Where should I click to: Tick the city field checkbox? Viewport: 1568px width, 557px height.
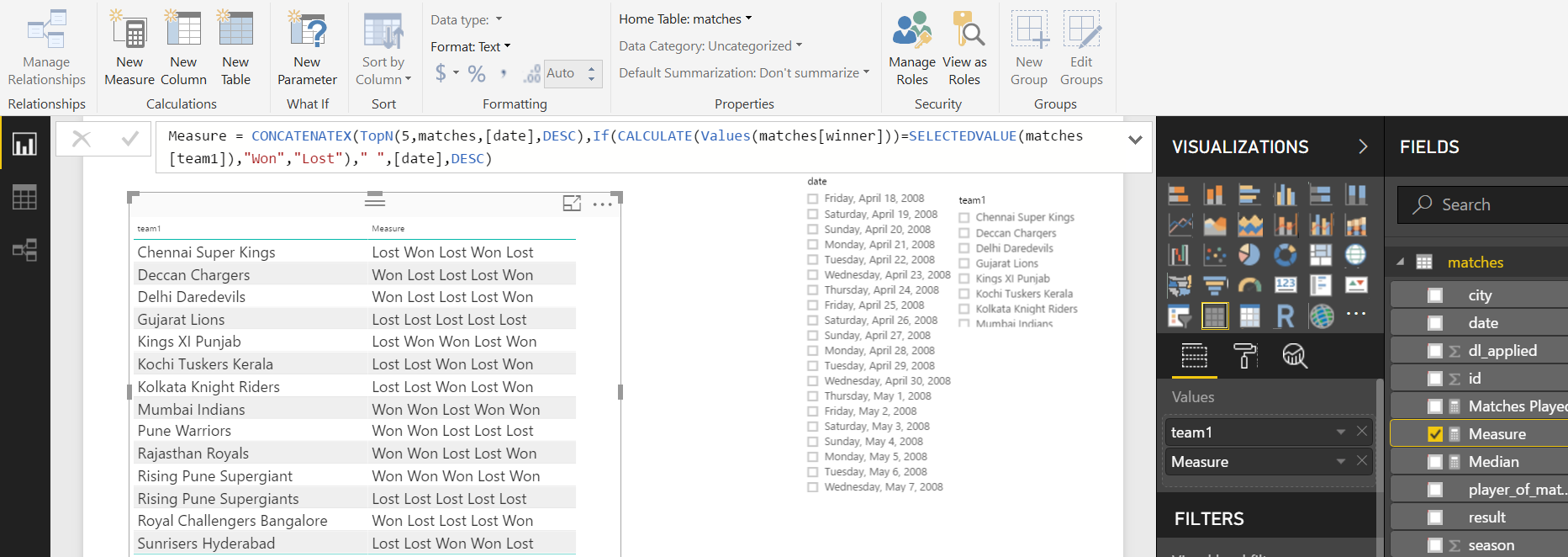[1435, 295]
